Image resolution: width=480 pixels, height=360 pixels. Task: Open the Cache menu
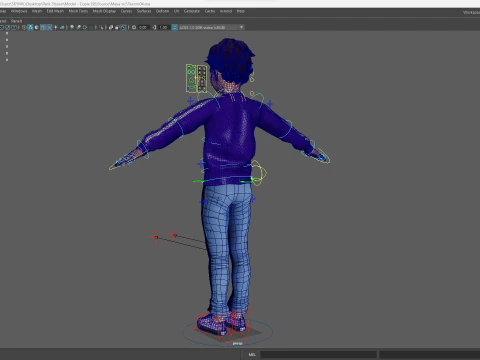(x=210, y=11)
